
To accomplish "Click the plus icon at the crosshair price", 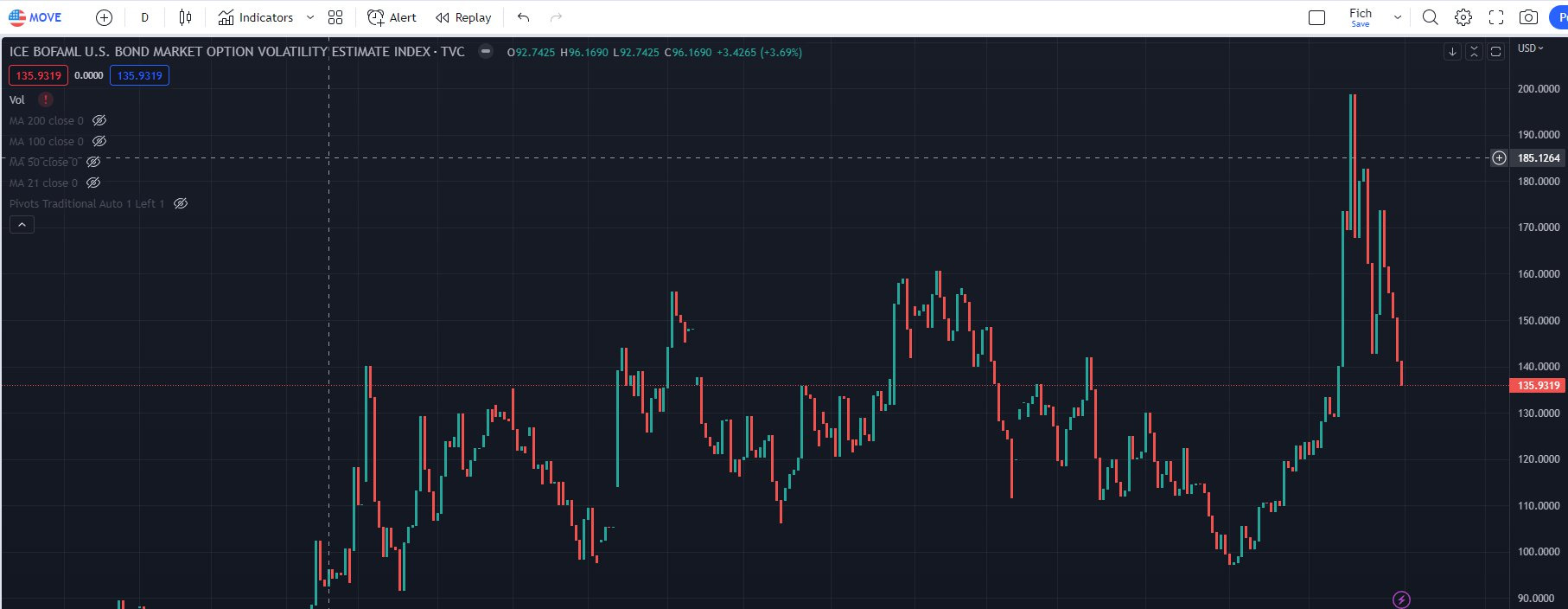I will coord(1499,157).
